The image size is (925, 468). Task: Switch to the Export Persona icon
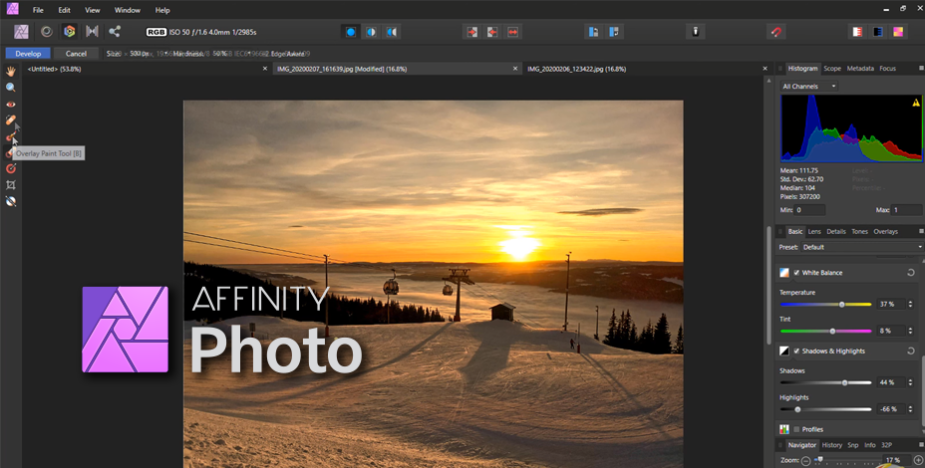click(x=114, y=32)
